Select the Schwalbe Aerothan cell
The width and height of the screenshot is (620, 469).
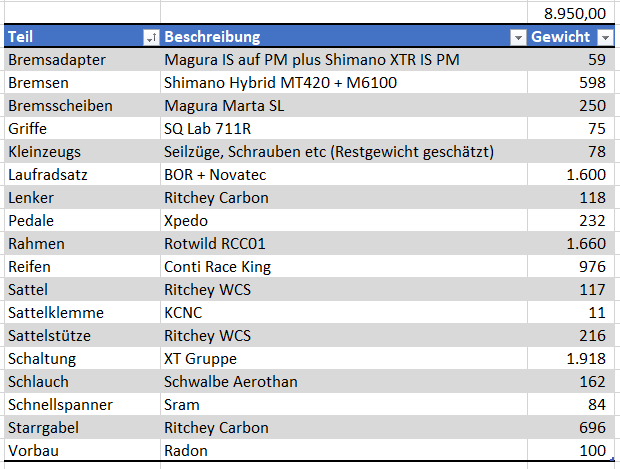point(231,382)
